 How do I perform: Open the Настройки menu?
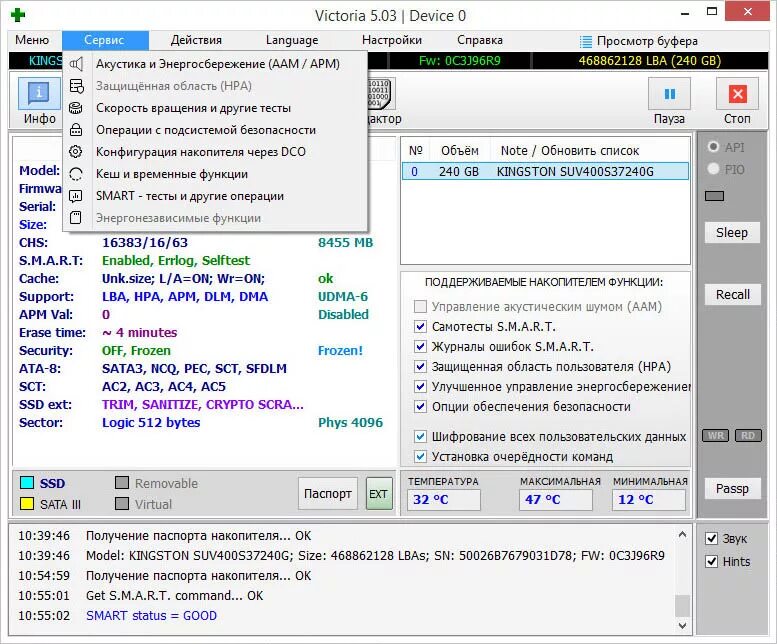tap(391, 40)
